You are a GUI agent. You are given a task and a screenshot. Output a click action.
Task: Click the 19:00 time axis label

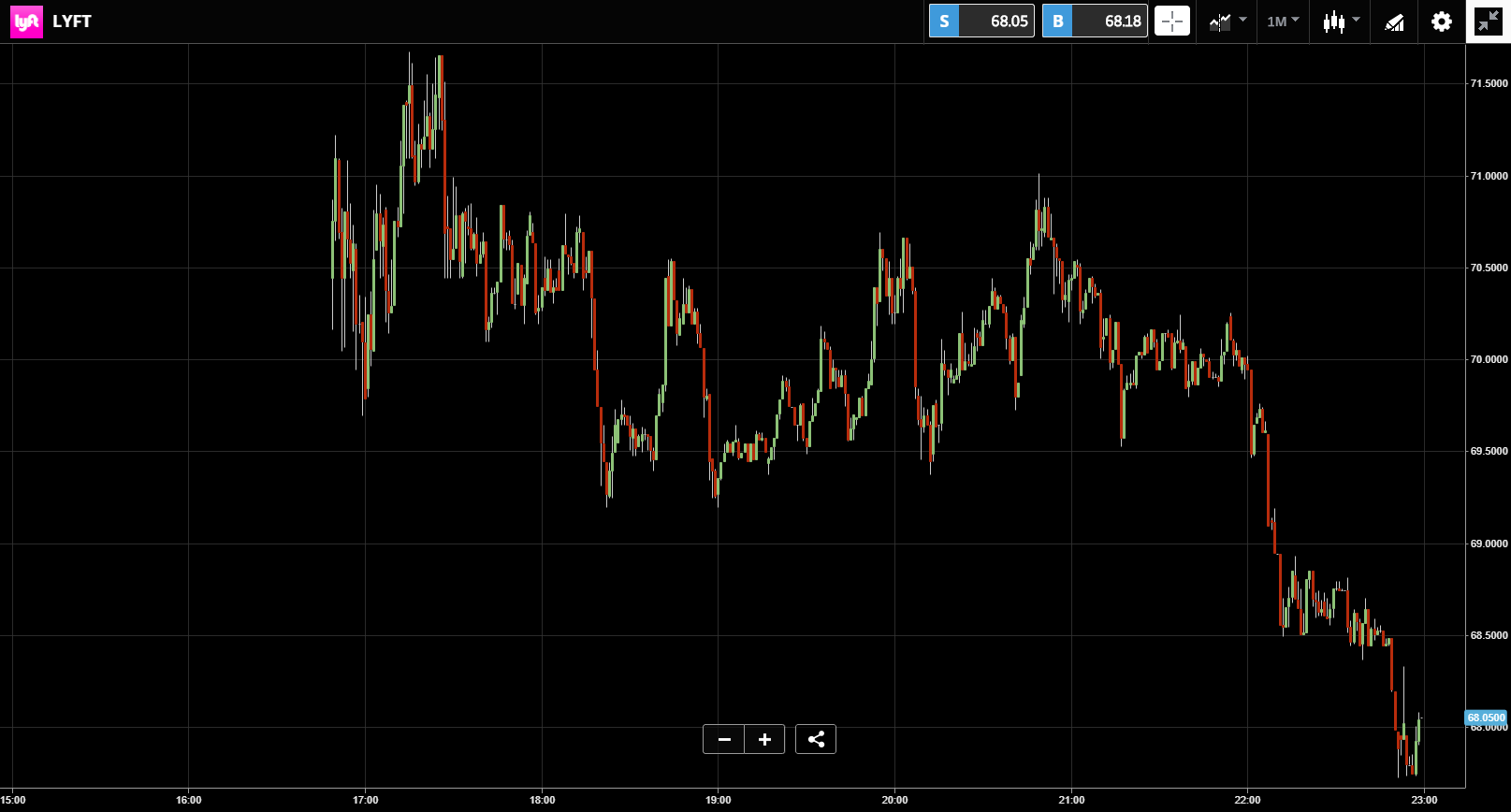click(719, 800)
